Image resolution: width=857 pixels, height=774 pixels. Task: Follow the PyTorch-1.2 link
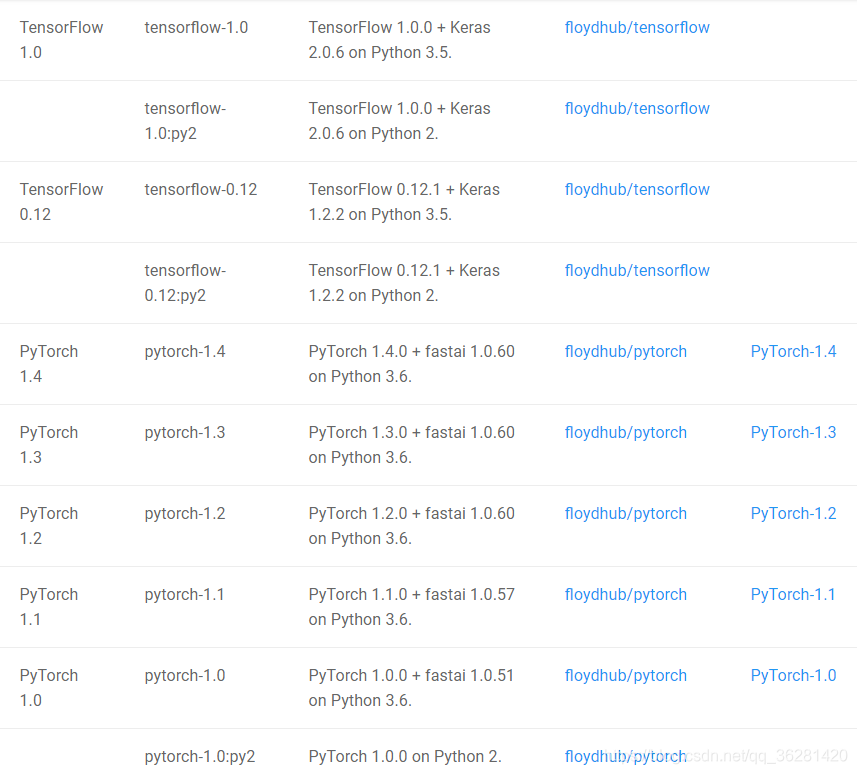point(793,513)
